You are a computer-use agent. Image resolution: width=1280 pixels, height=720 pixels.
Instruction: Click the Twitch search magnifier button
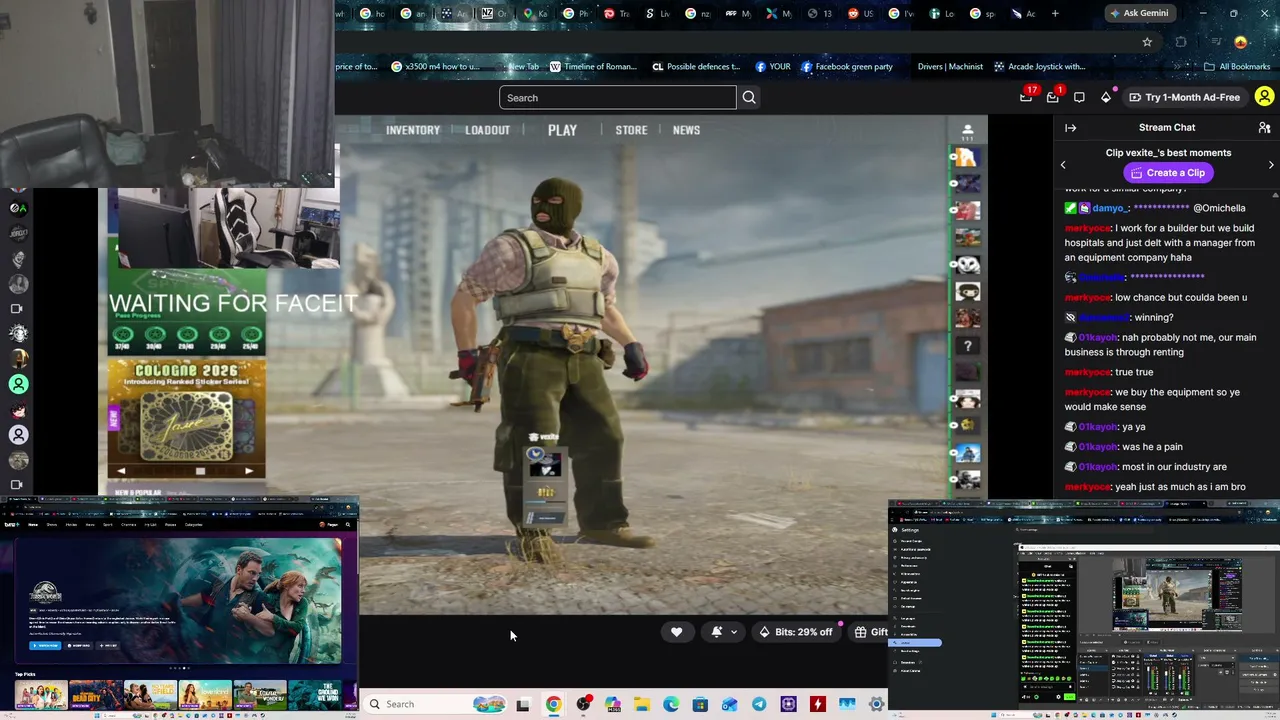(x=749, y=98)
